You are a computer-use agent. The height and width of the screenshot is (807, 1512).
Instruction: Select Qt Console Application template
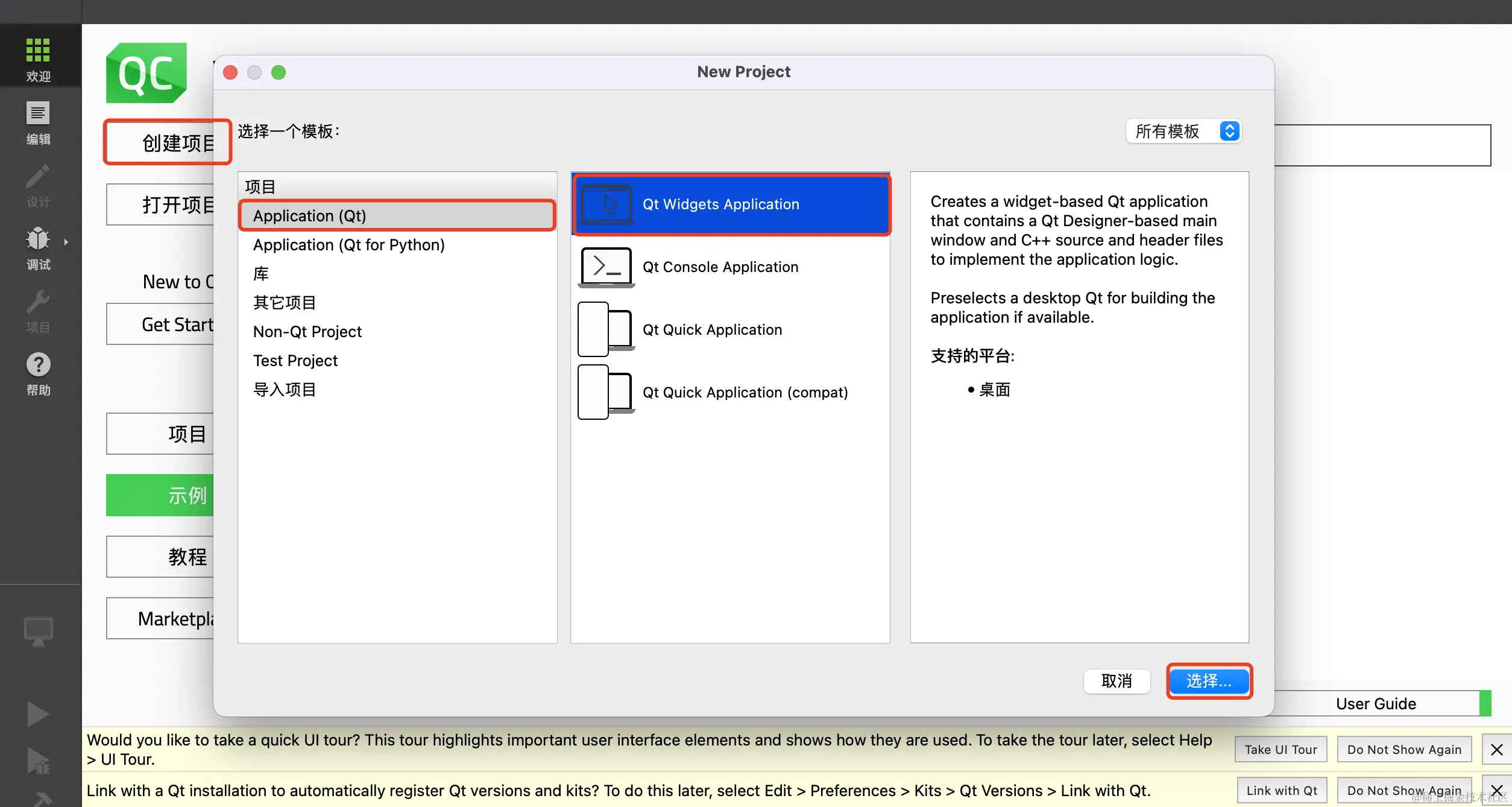click(x=730, y=267)
